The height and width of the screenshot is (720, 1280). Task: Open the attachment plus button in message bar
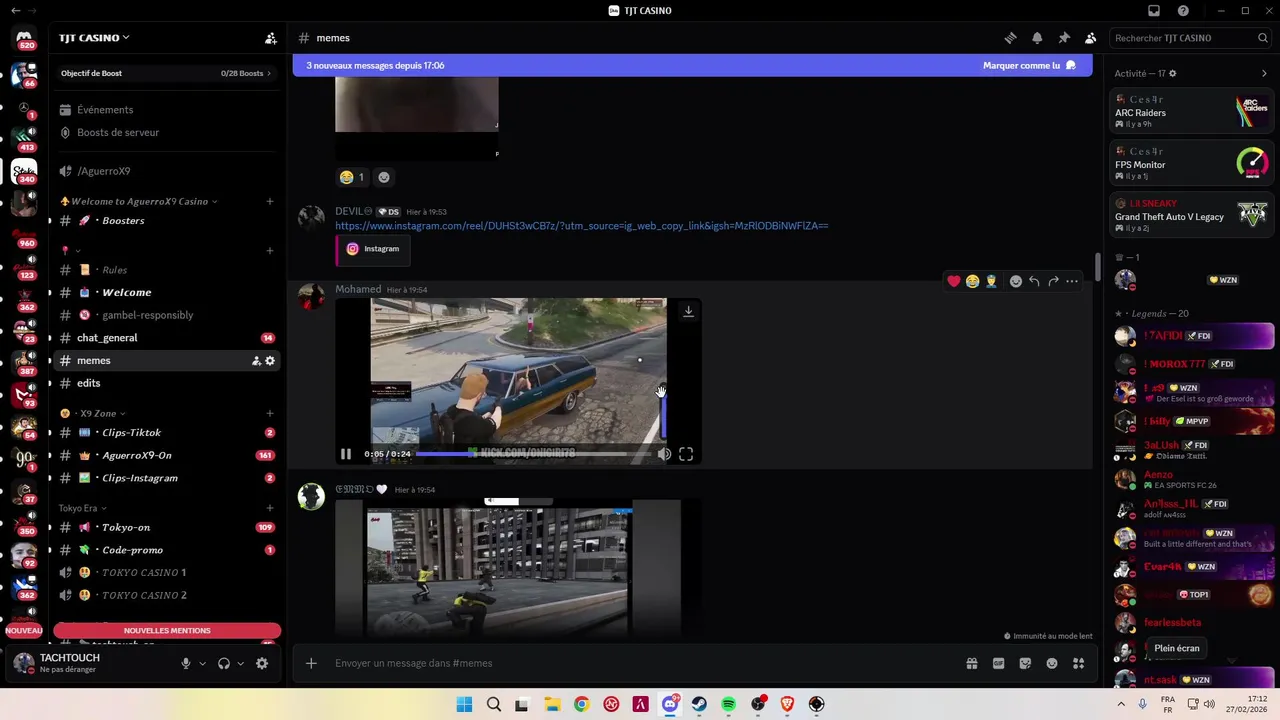click(311, 663)
